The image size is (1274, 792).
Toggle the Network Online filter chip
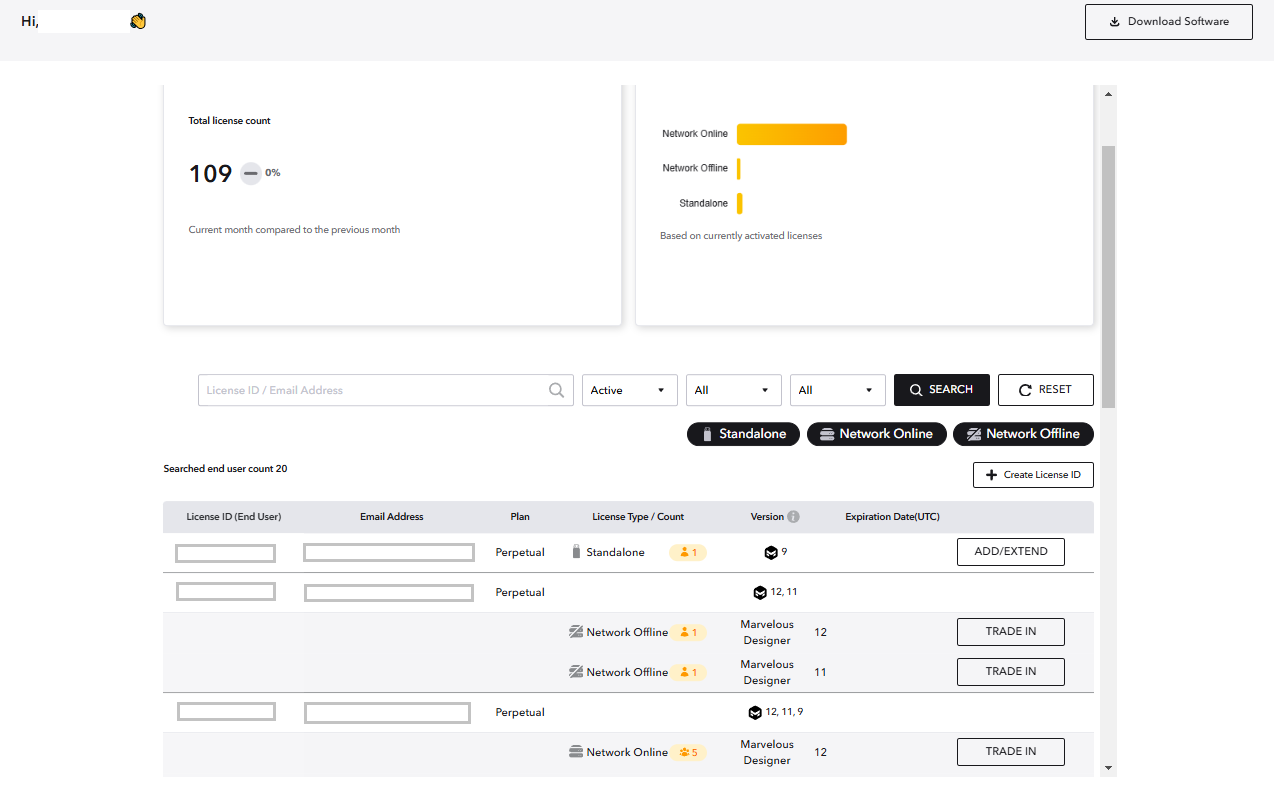[876, 433]
